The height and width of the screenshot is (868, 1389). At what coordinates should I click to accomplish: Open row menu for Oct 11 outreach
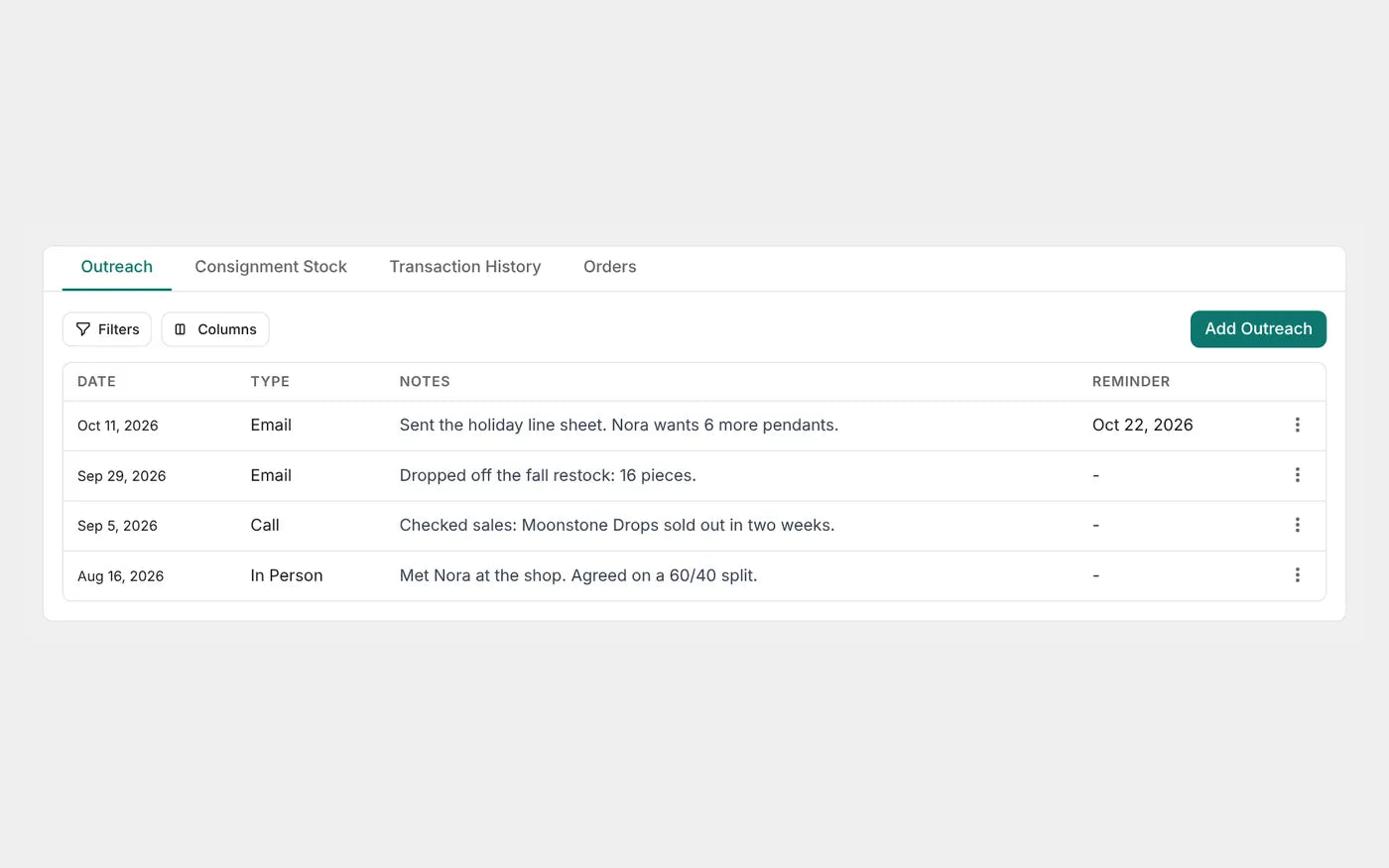(x=1297, y=425)
